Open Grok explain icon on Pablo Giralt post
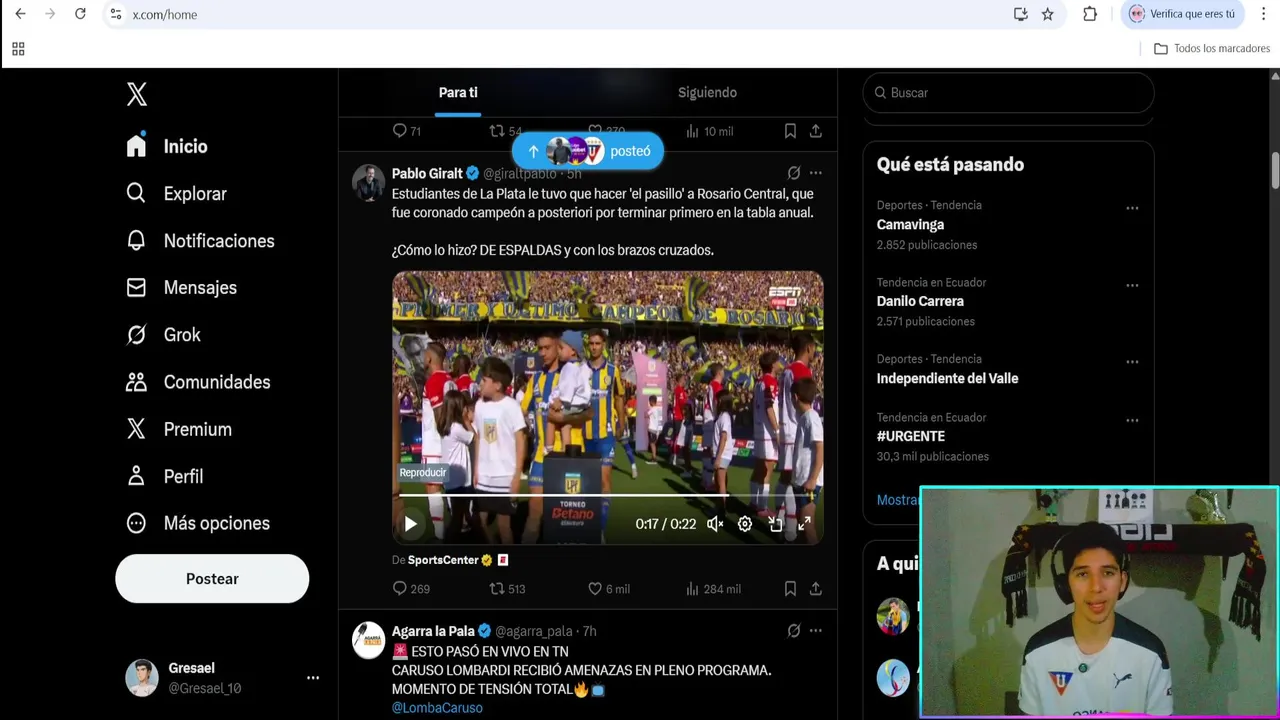Viewport: 1280px width, 720px height. click(x=793, y=173)
